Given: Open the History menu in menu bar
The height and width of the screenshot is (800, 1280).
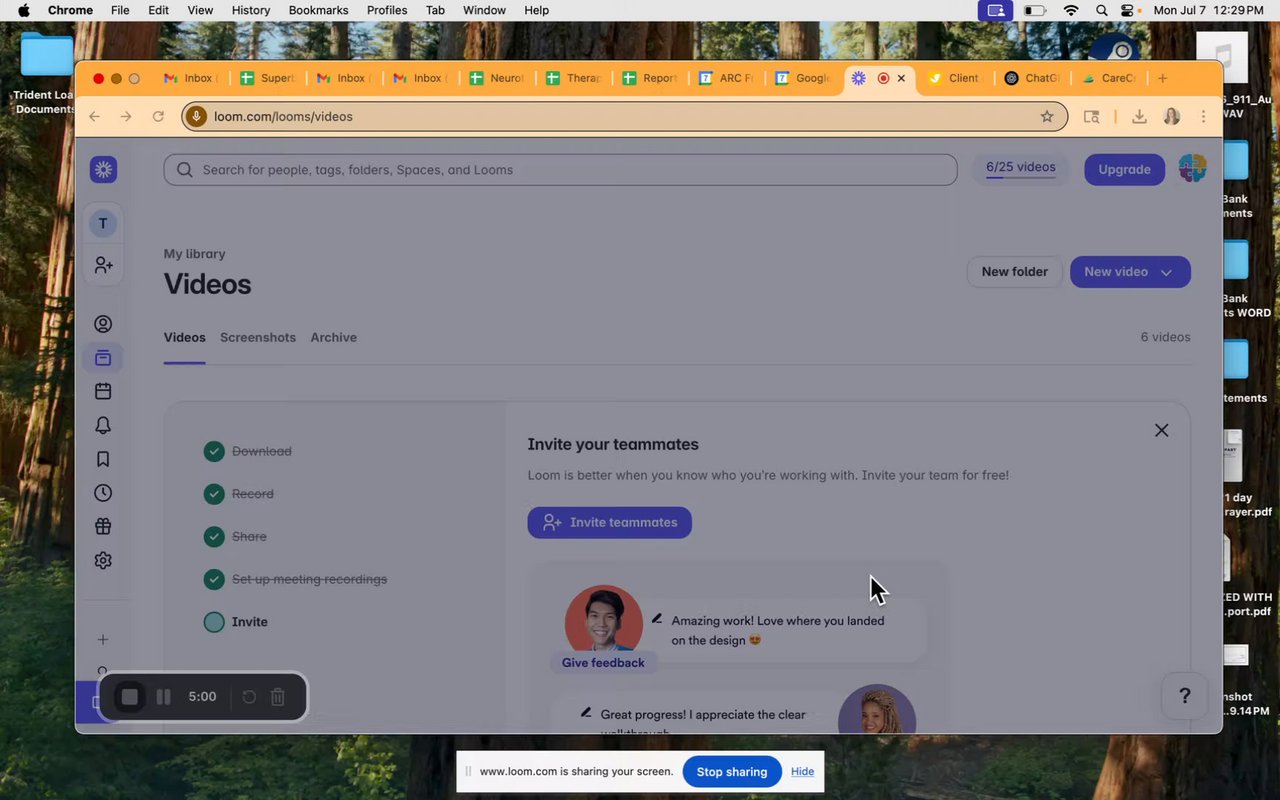Looking at the screenshot, I should (250, 10).
